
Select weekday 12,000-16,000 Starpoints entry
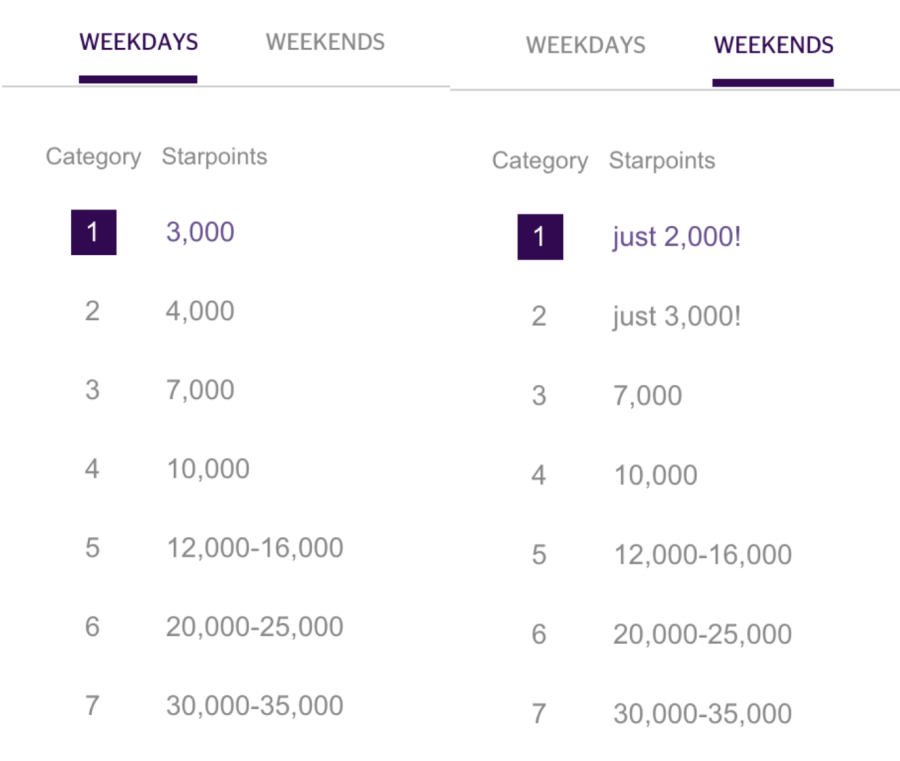254,548
